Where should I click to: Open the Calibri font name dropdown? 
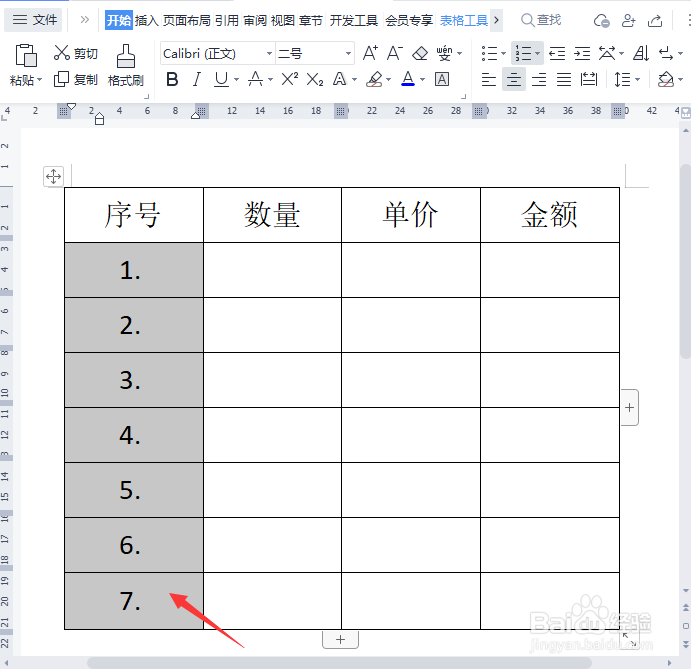tap(269, 54)
